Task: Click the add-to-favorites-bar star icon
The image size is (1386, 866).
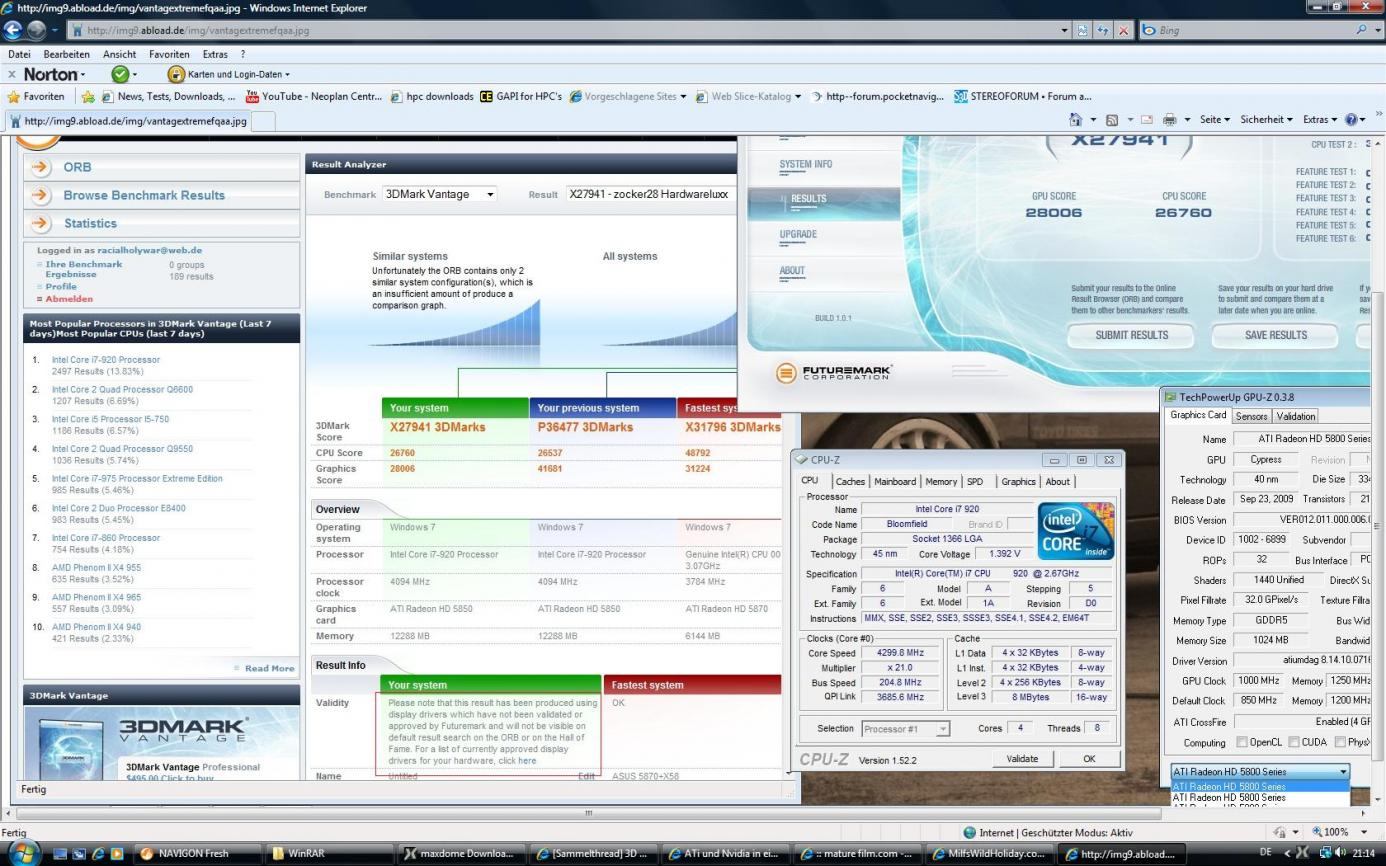Action: (x=88, y=96)
